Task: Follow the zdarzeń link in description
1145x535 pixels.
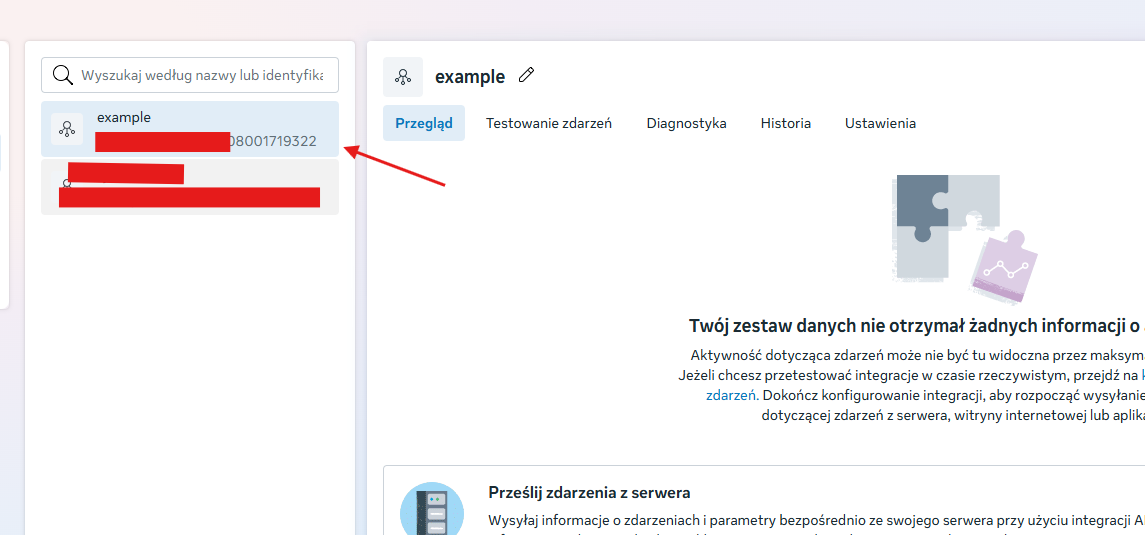Action: tap(732, 396)
